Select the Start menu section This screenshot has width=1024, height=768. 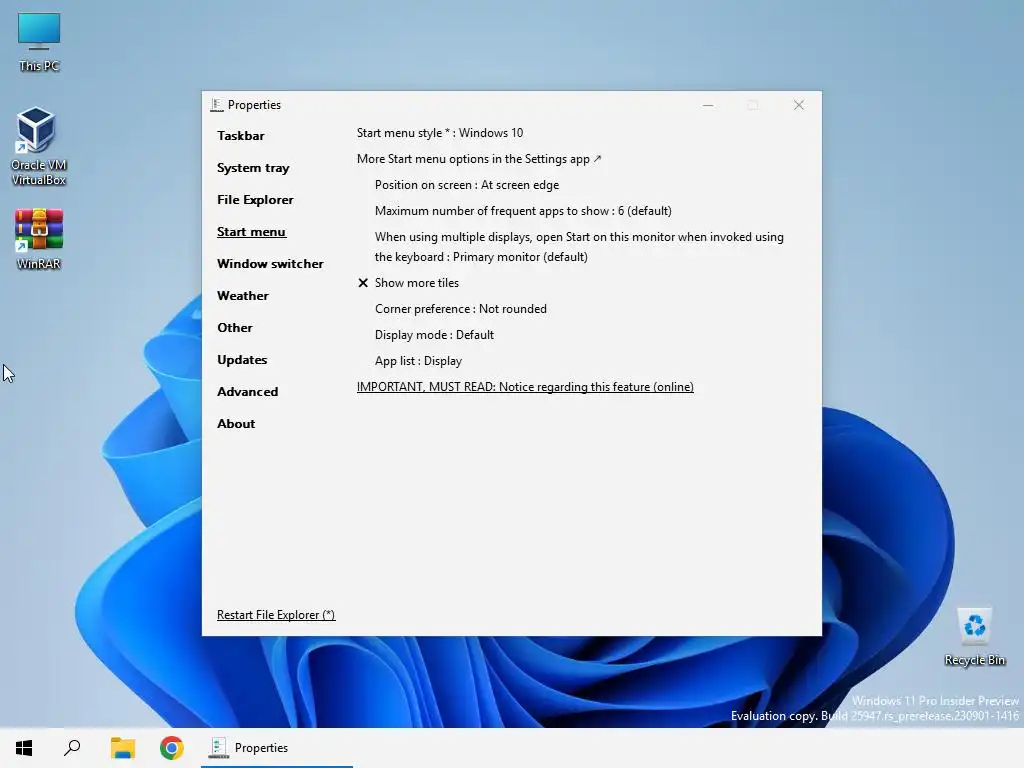point(251,232)
